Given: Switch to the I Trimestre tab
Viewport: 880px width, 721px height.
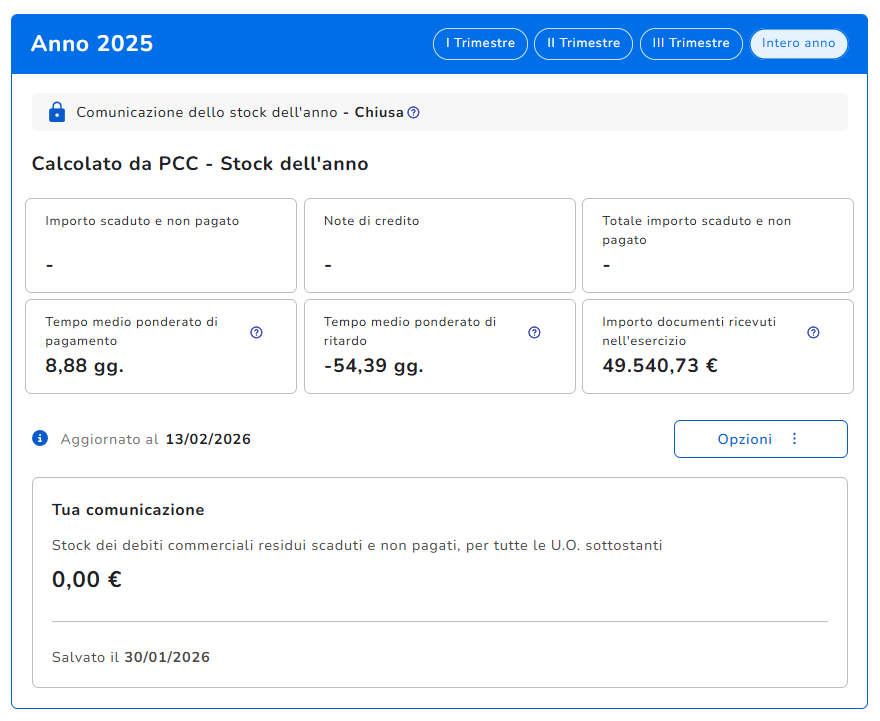Looking at the screenshot, I should pos(480,44).
